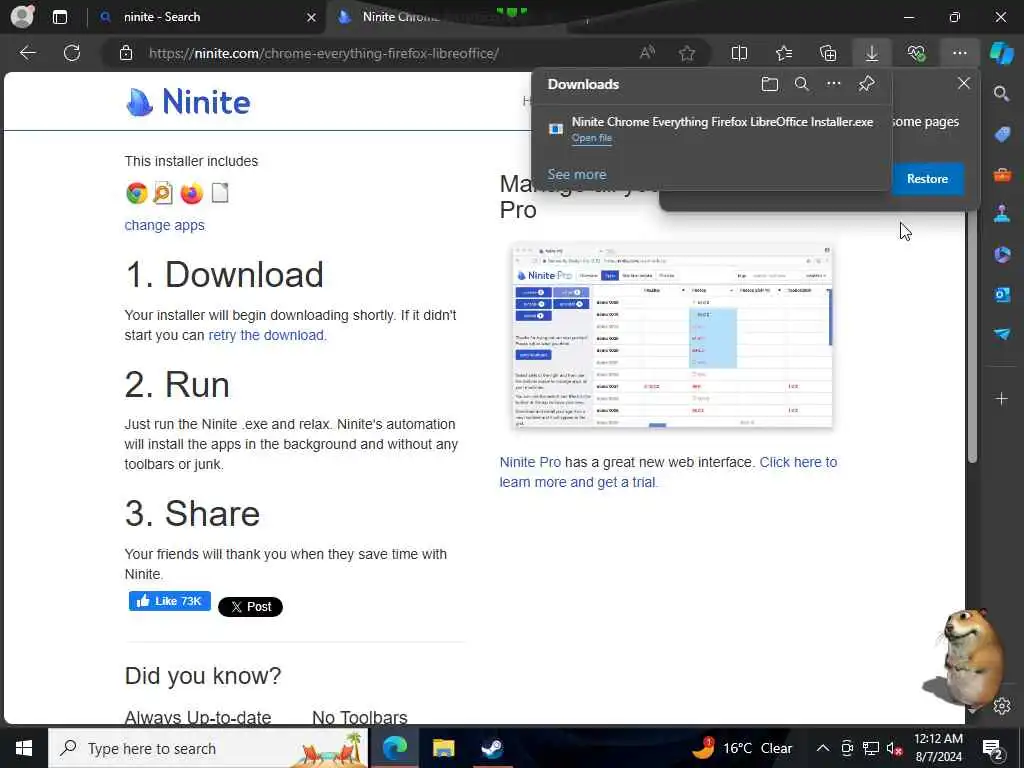
Task: Open Tools briefcase icon in sidebar
Action: [1002, 174]
